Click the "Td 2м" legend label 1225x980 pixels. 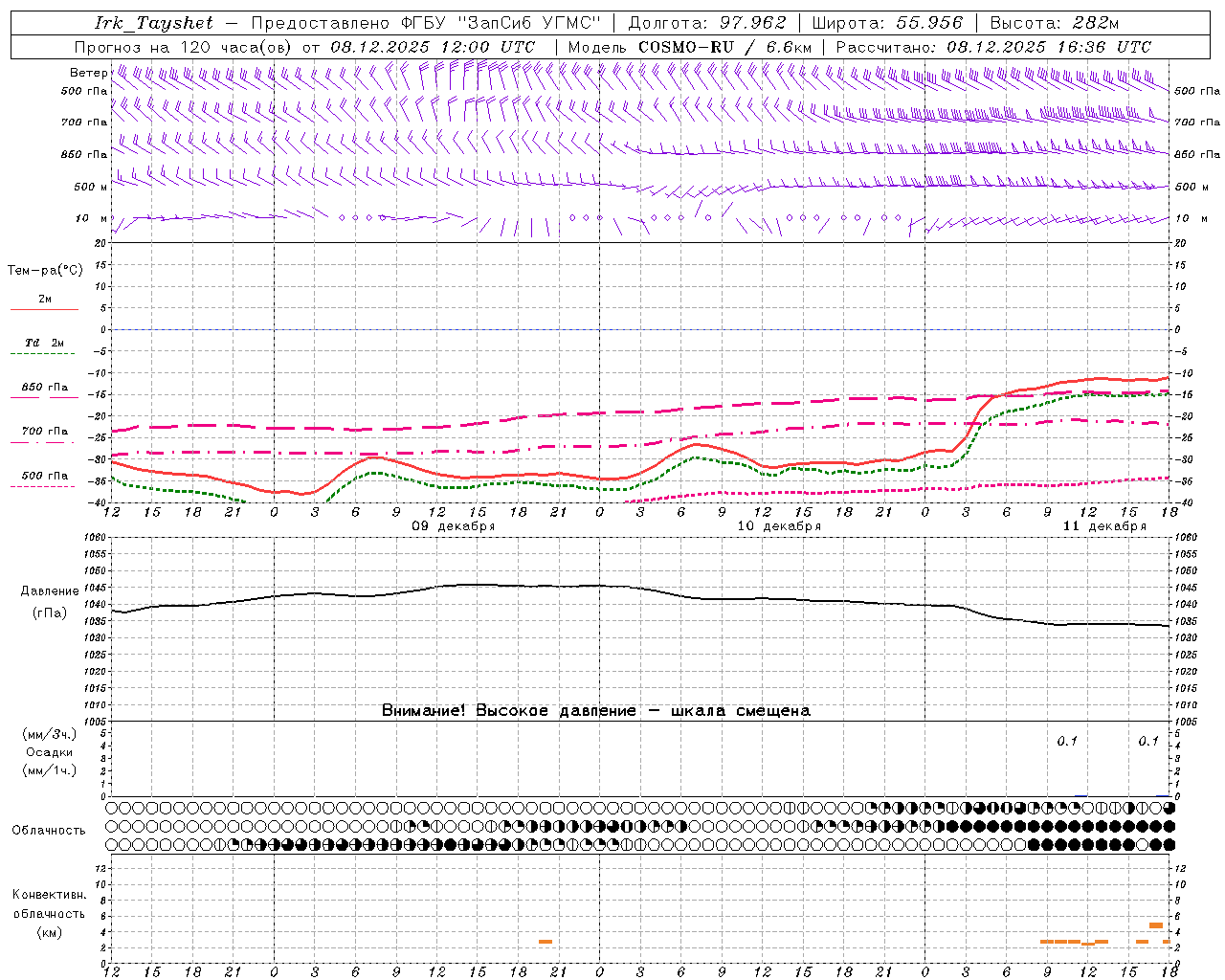44,343
